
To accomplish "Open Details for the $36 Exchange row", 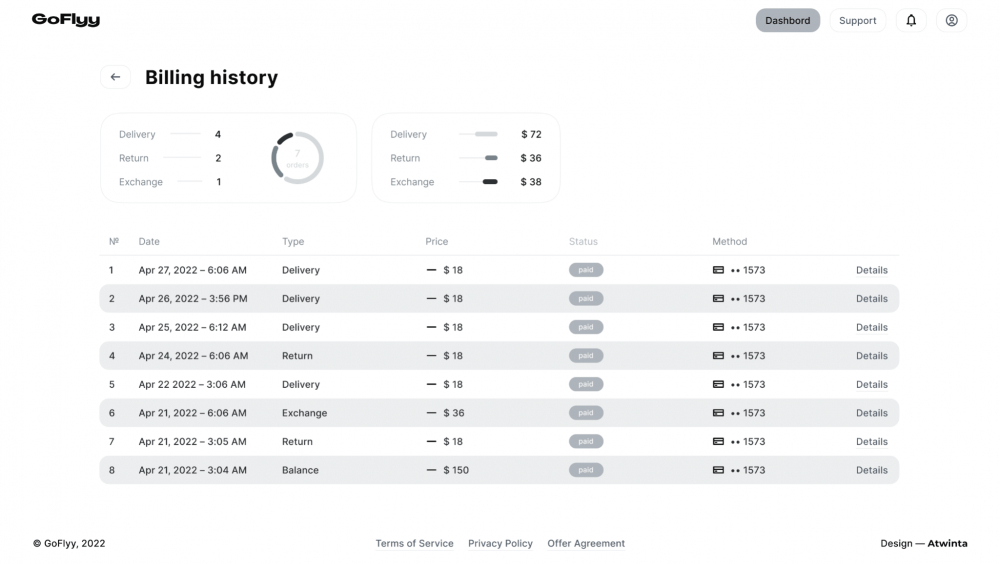I will coord(871,413).
